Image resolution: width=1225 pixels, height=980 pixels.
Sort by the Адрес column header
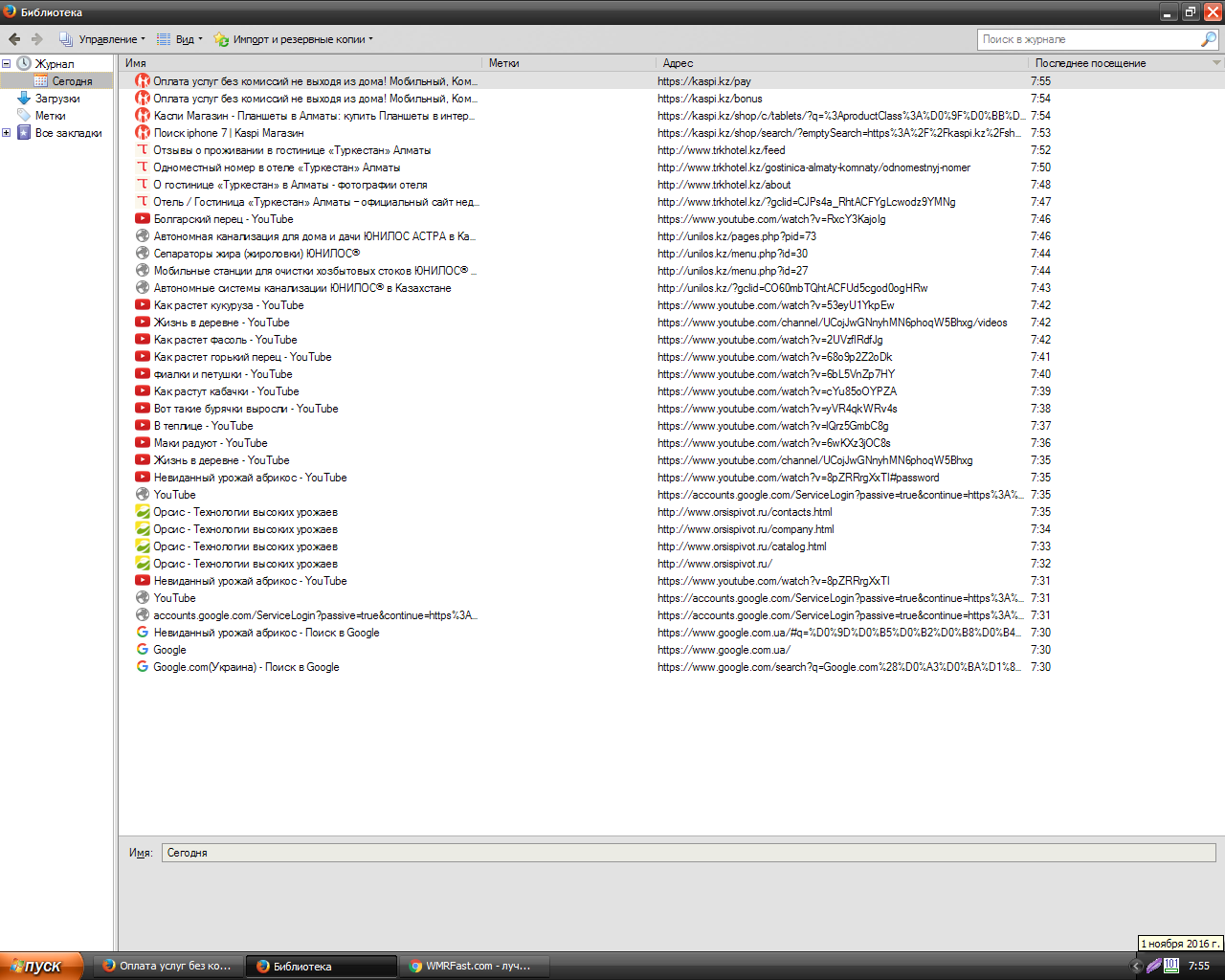tap(842, 63)
